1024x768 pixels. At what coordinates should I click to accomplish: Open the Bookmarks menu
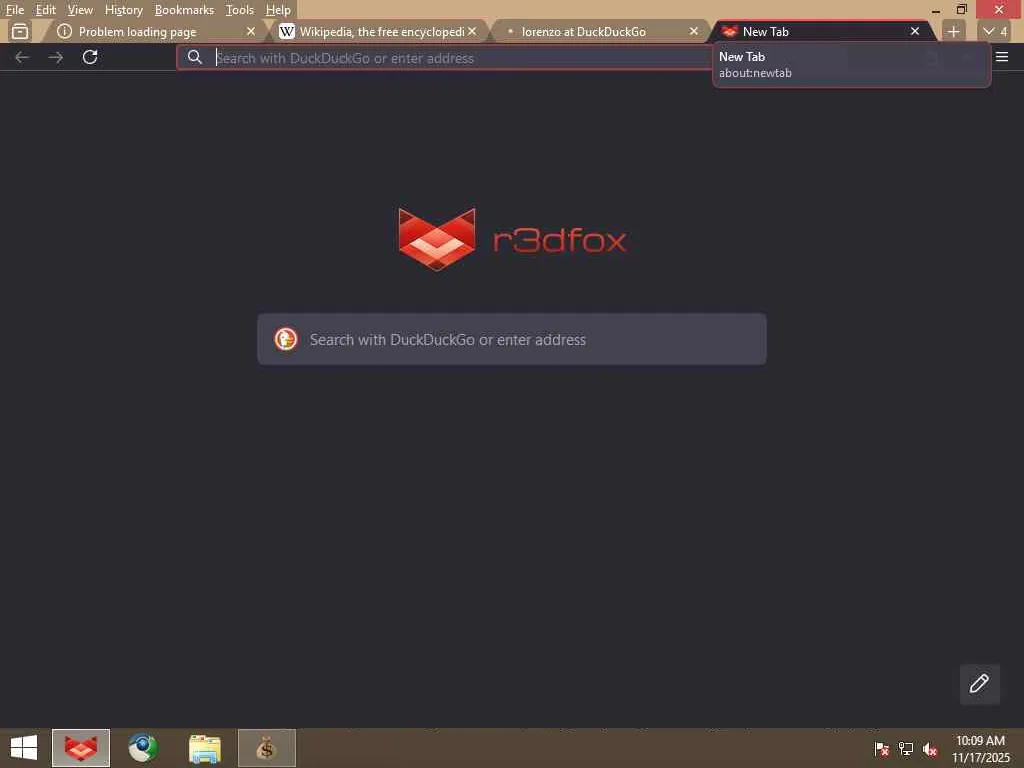click(184, 10)
